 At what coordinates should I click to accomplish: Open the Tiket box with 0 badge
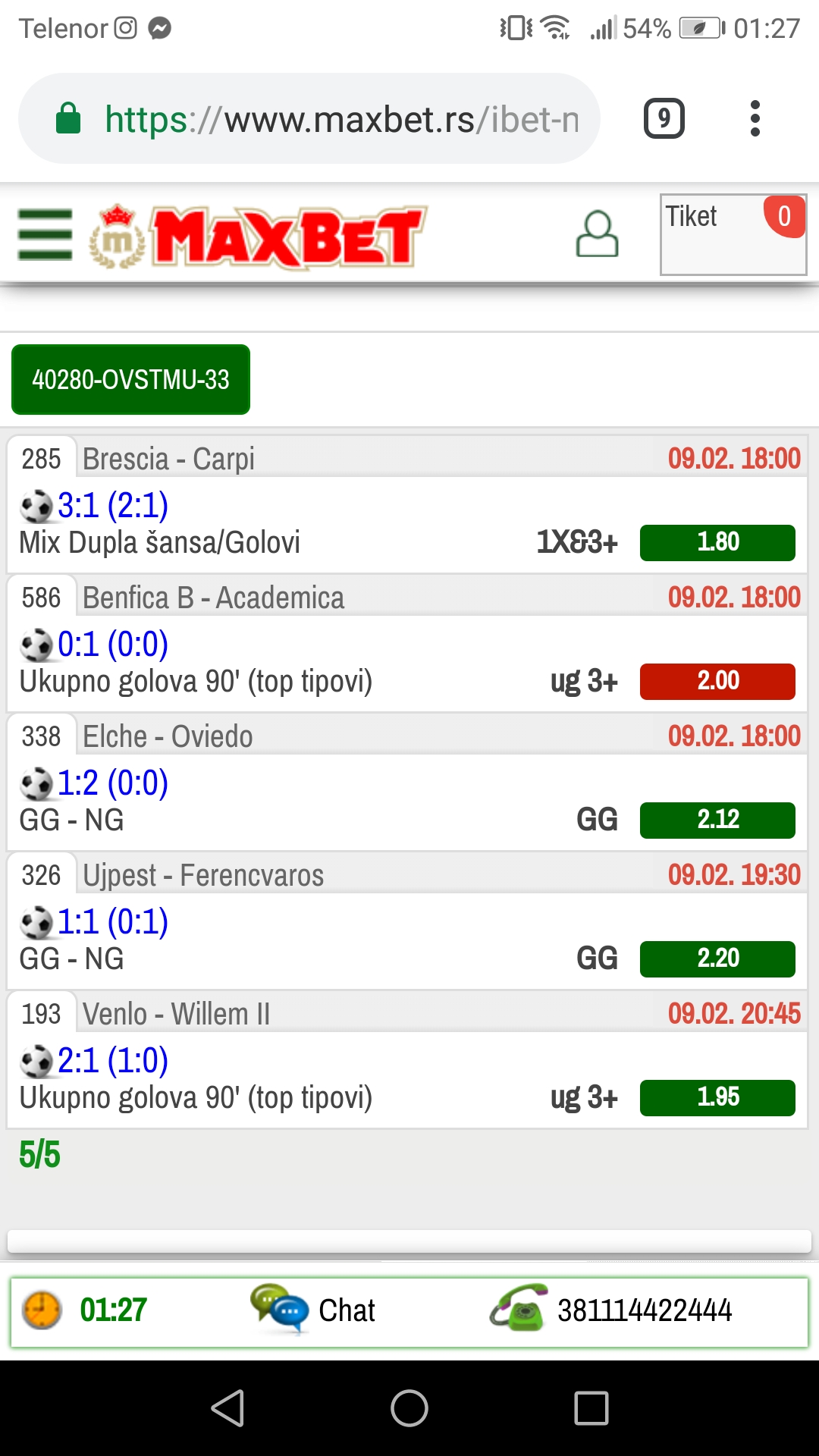point(733,234)
